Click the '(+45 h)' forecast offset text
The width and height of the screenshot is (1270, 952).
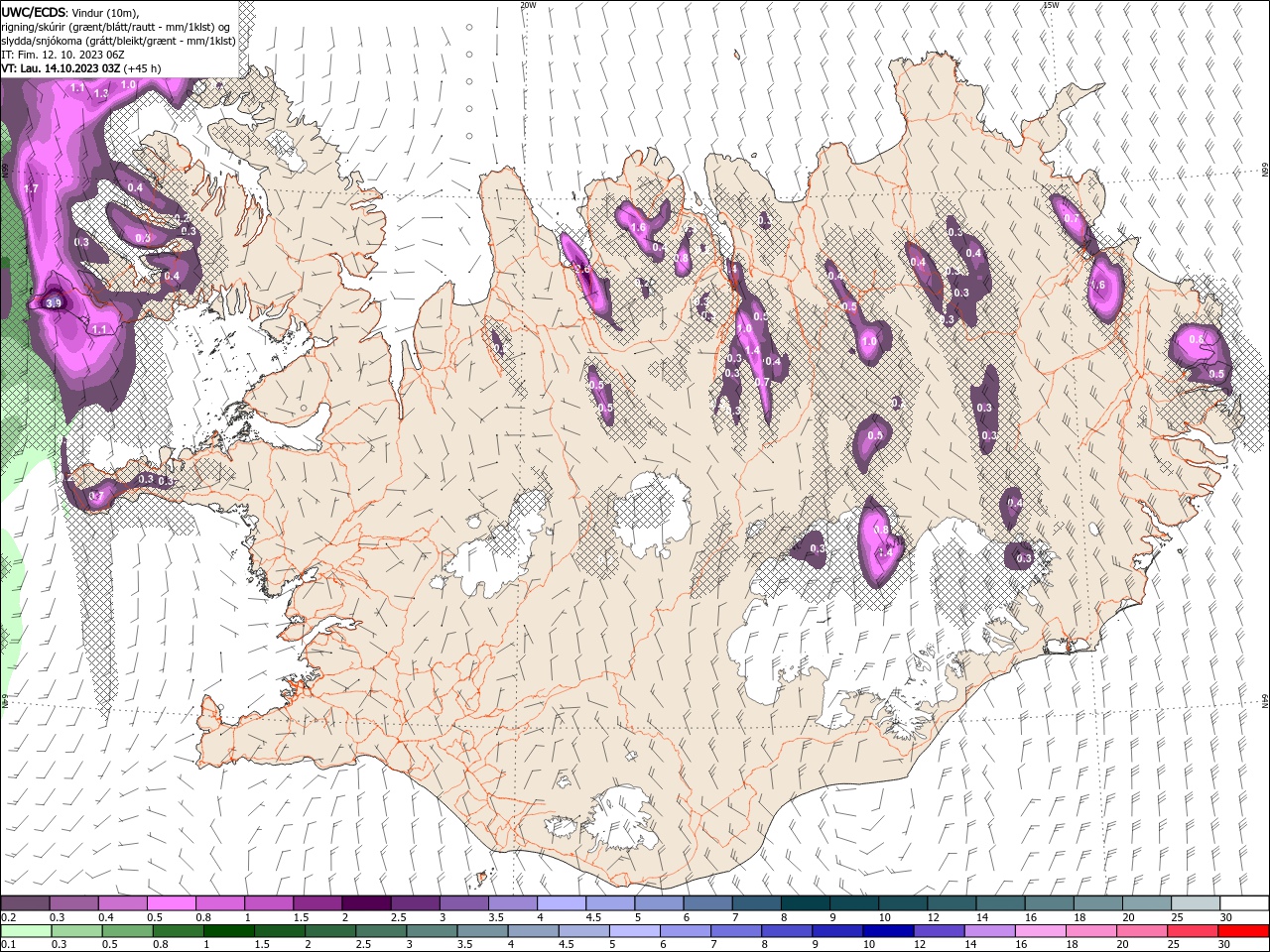pos(143,68)
